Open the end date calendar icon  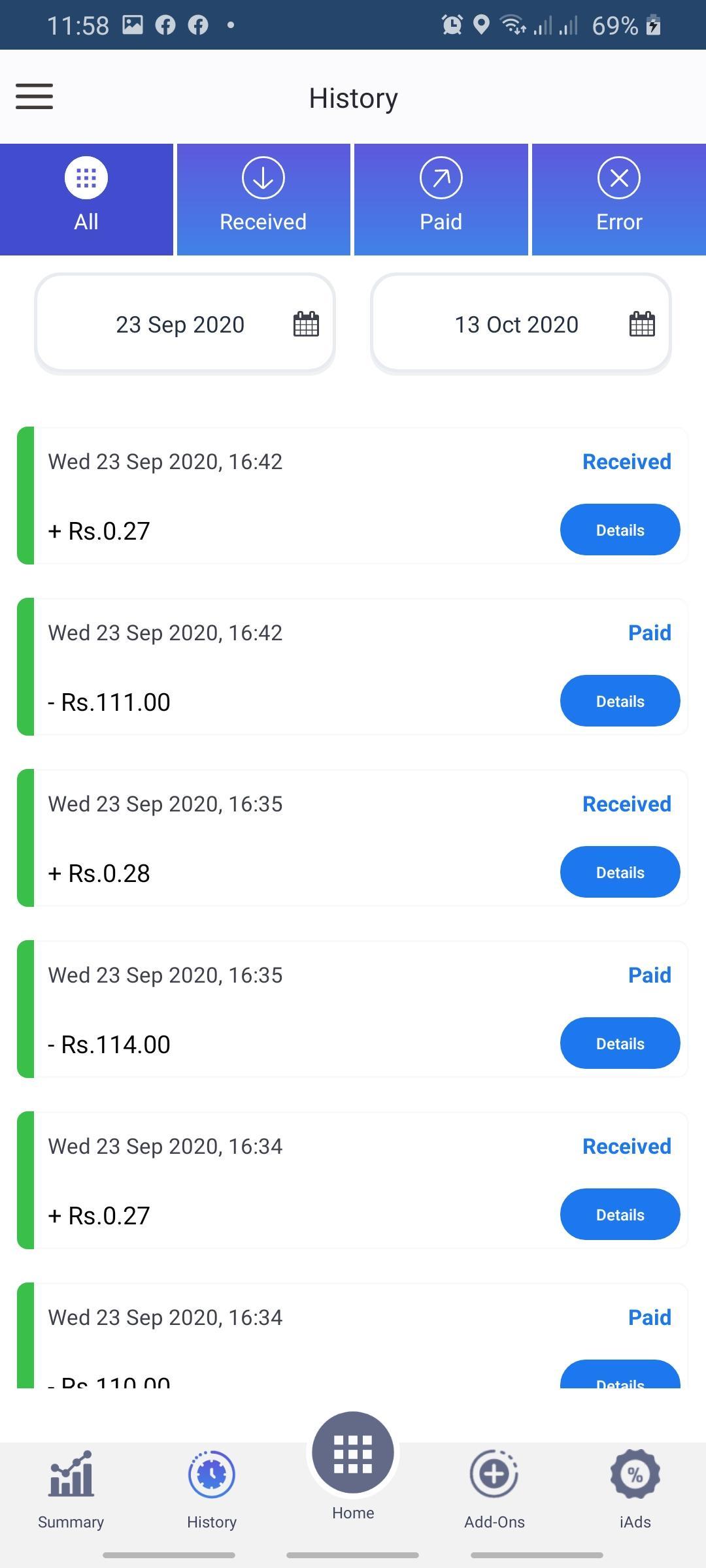click(642, 324)
